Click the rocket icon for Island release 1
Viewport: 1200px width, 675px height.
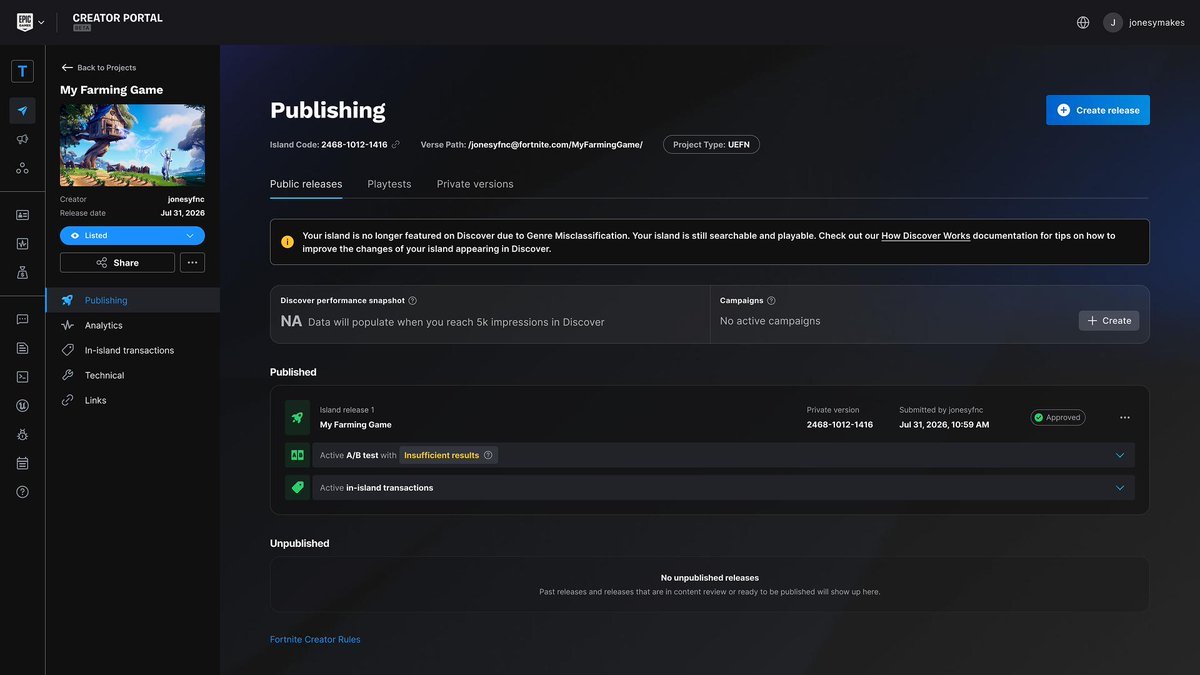[x=297, y=417]
